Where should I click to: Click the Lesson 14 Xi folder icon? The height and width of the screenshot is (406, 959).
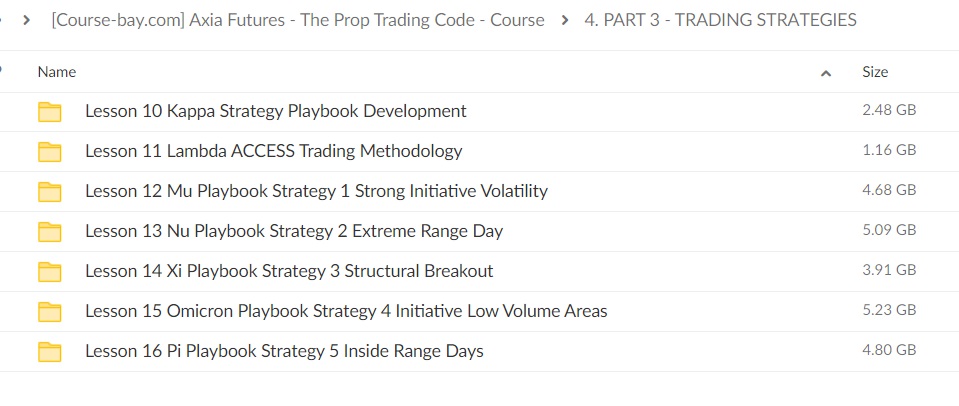click(50, 271)
